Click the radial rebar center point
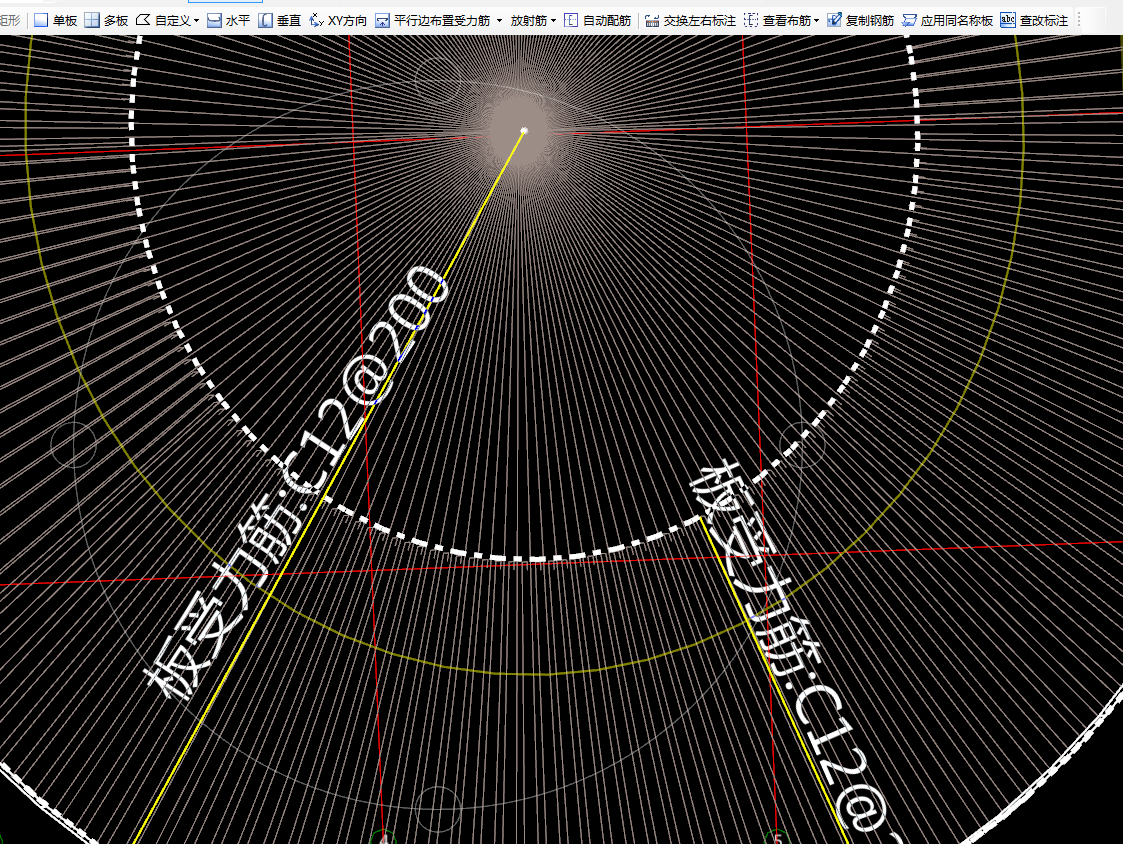This screenshot has height=844, width=1123. pyautogui.click(x=524, y=130)
